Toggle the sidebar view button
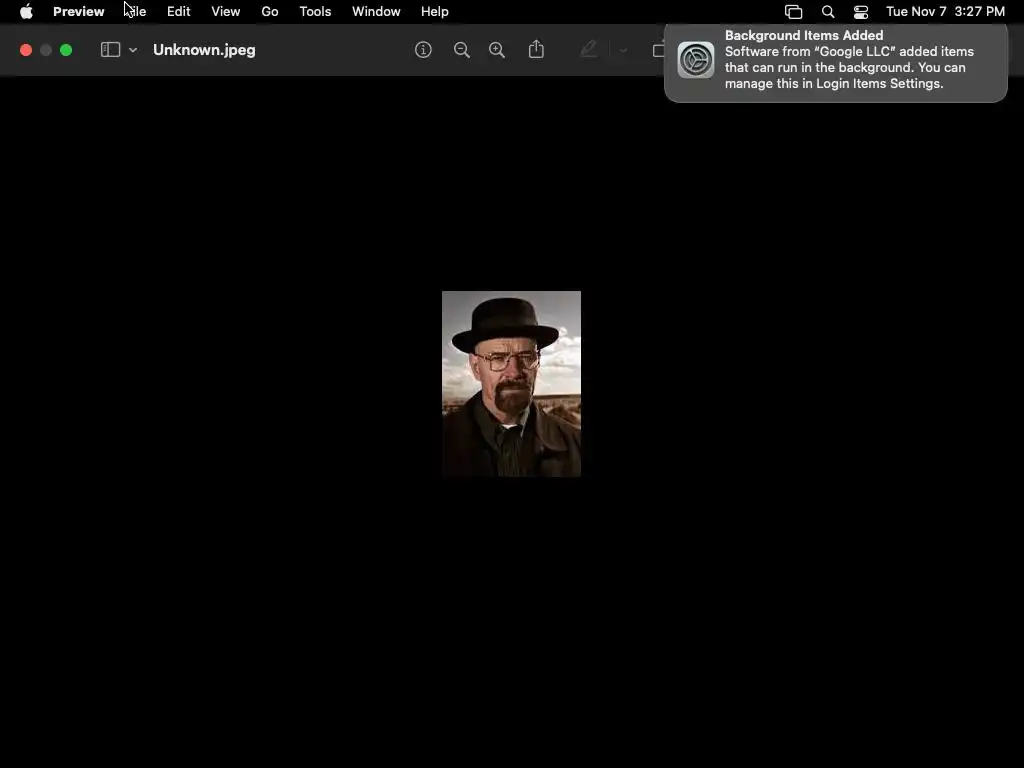This screenshot has width=1024, height=768. point(110,50)
